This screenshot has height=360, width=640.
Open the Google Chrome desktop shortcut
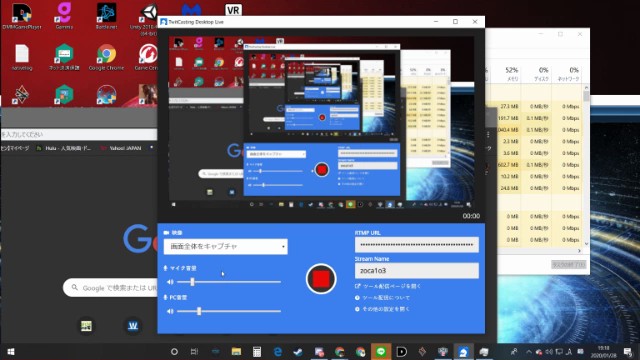pyautogui.click(x=106, y=58)
